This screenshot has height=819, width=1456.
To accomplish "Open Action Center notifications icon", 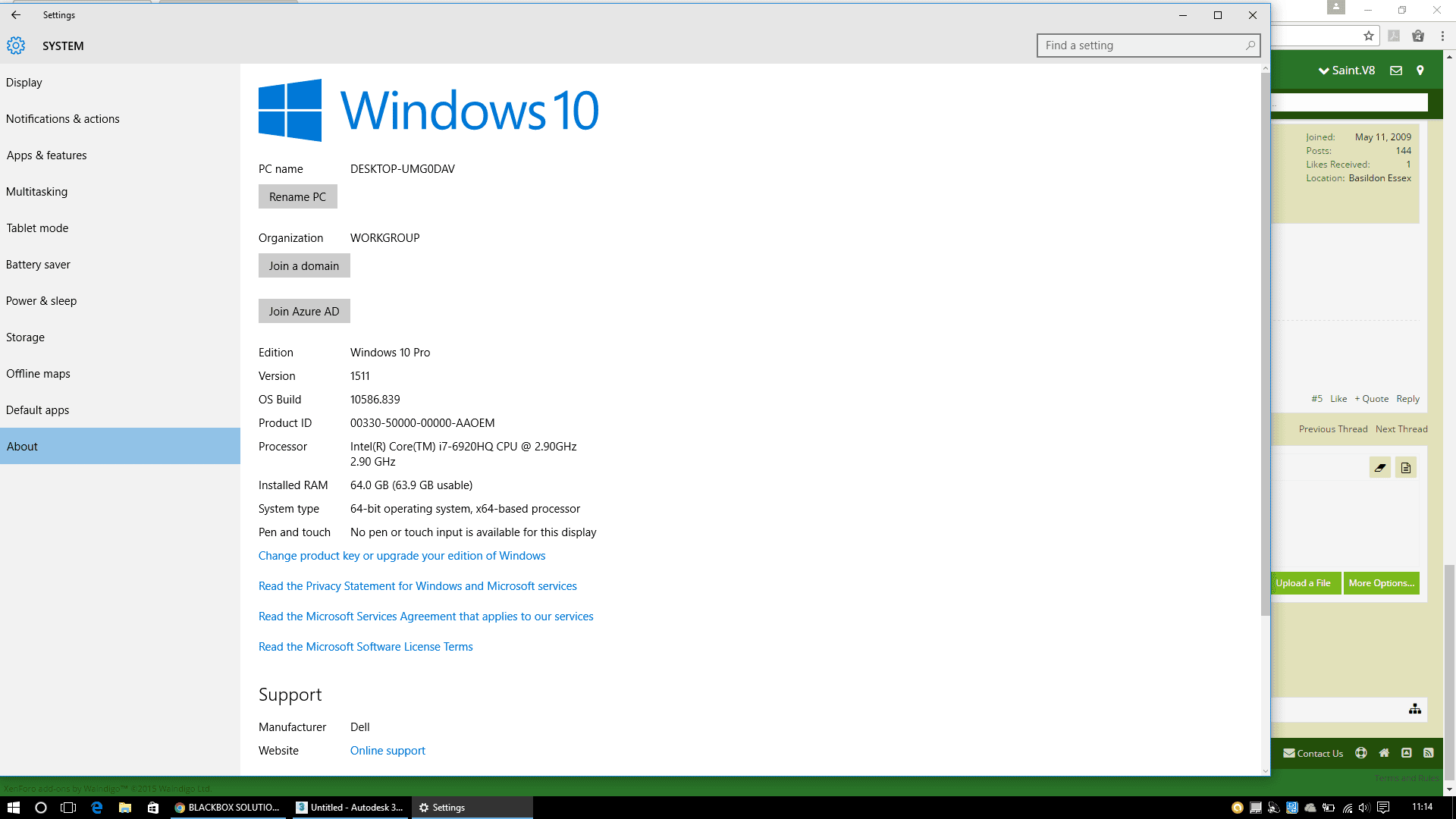I will pyautogui.click(x=1383, y=808).
